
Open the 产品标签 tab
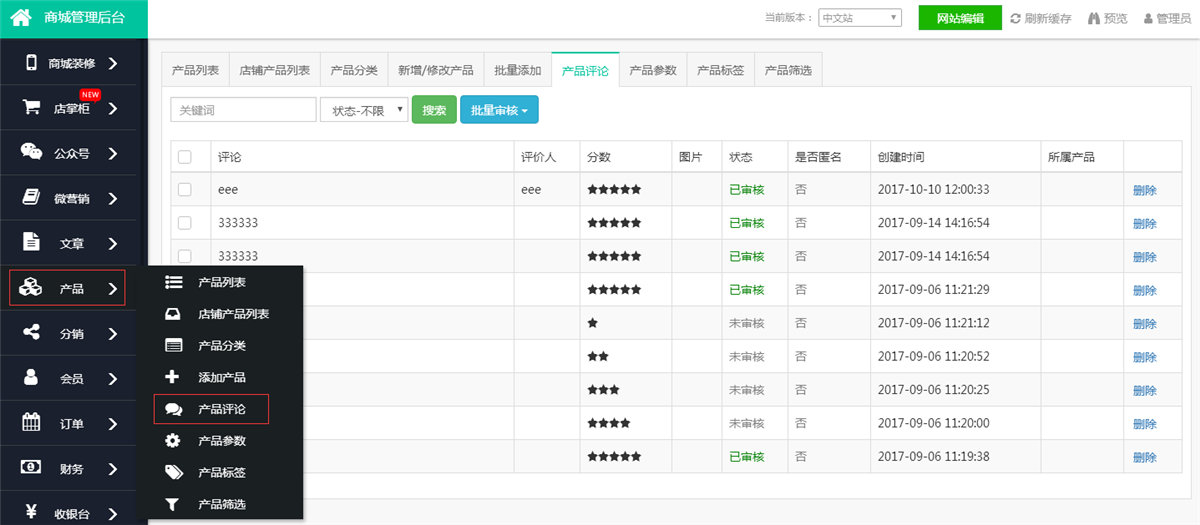[x=721, y=71]
